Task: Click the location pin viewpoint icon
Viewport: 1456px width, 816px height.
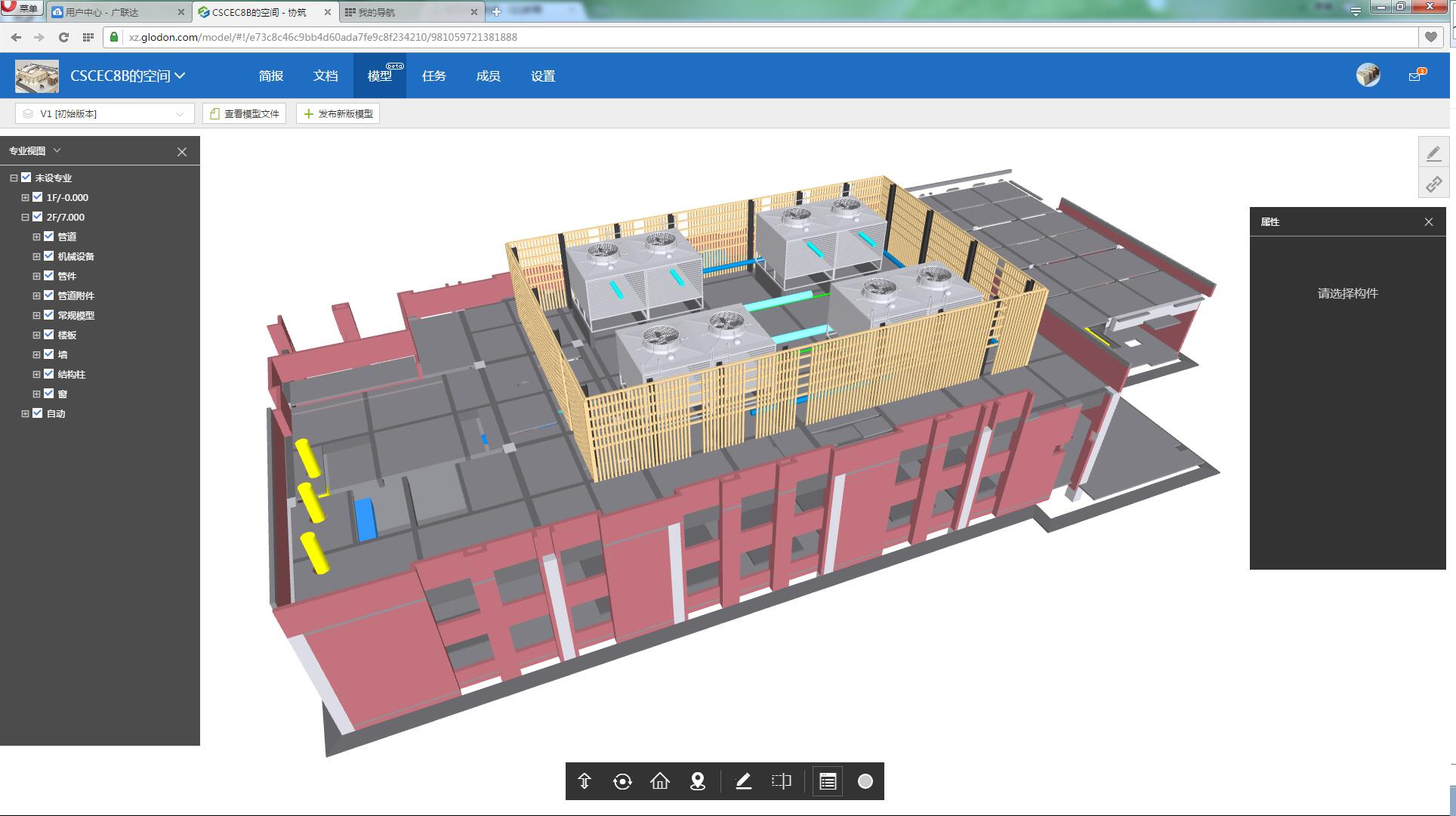Action: (698, 781)
